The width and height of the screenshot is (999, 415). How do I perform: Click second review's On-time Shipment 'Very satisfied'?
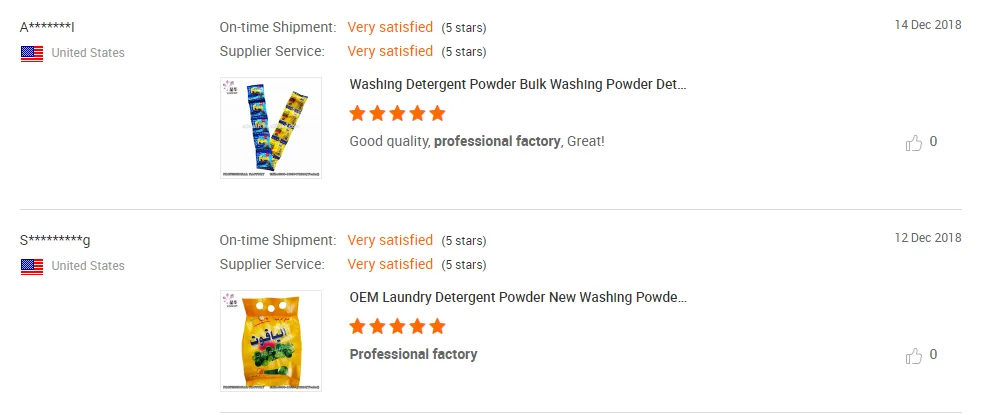(390, 240)
